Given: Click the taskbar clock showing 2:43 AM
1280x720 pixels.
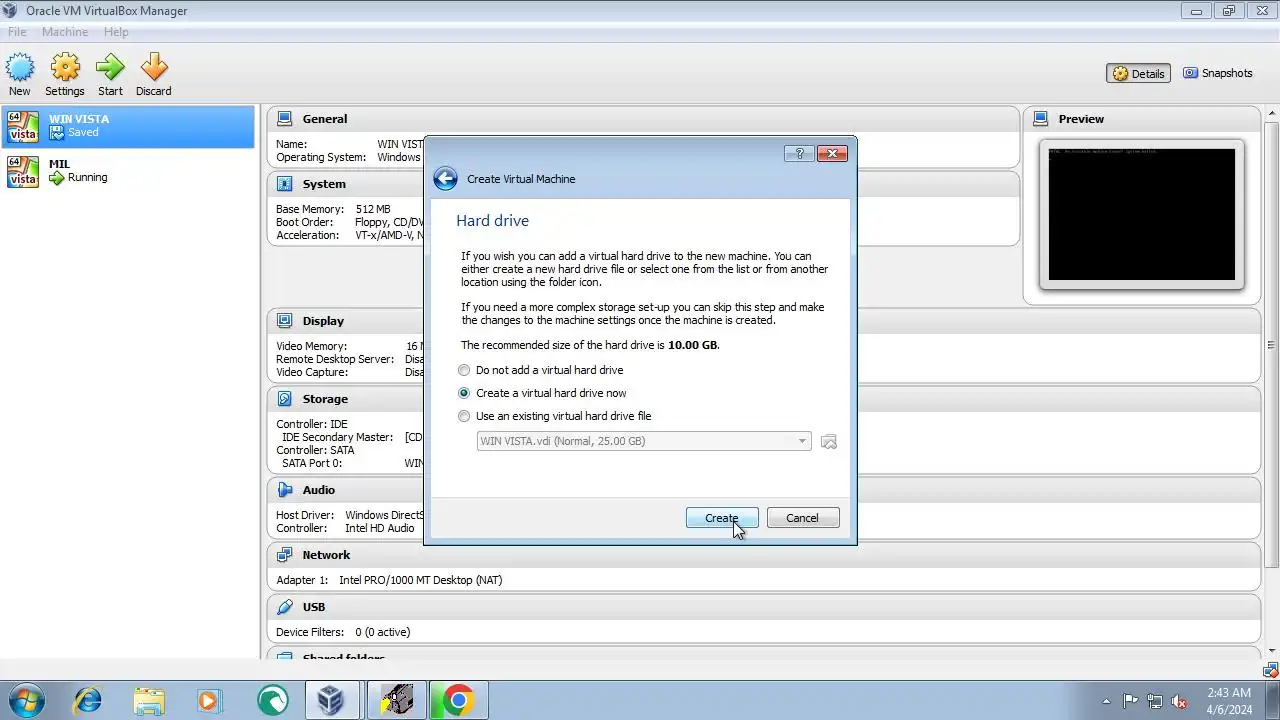Looking at the screenshot, I should 1228,701.
